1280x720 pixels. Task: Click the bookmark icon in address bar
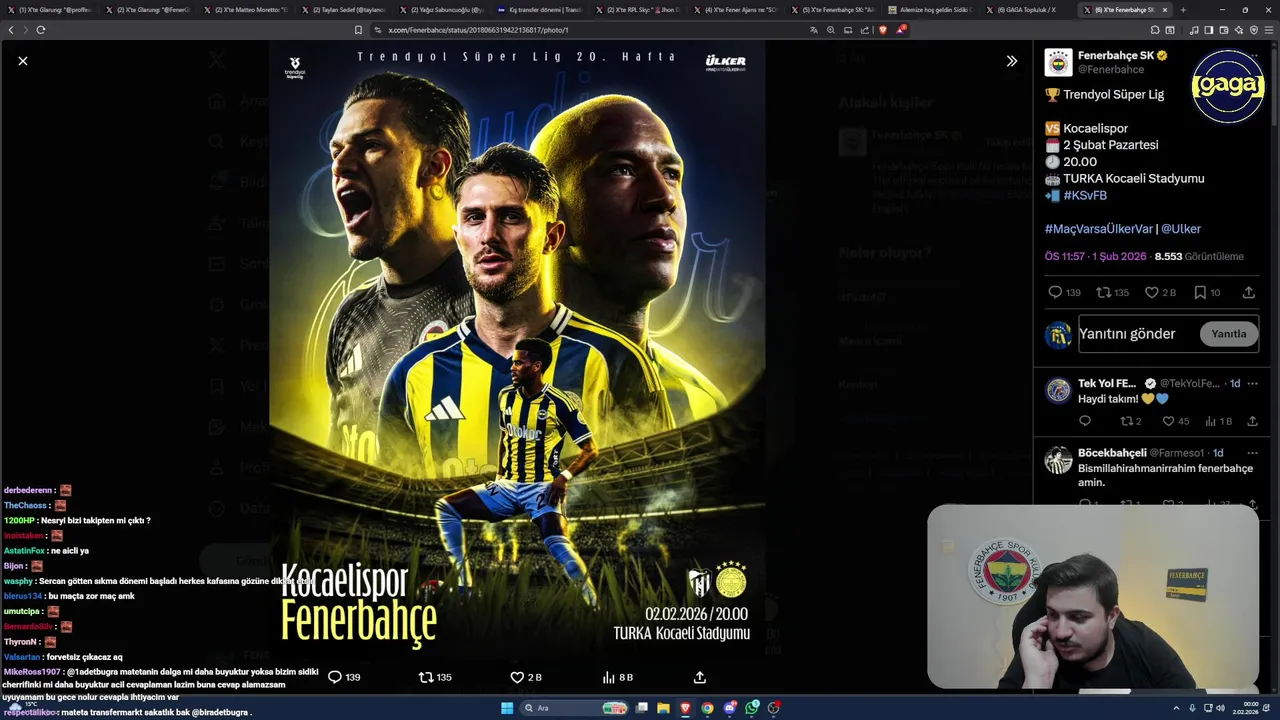(x=358, y=30)
